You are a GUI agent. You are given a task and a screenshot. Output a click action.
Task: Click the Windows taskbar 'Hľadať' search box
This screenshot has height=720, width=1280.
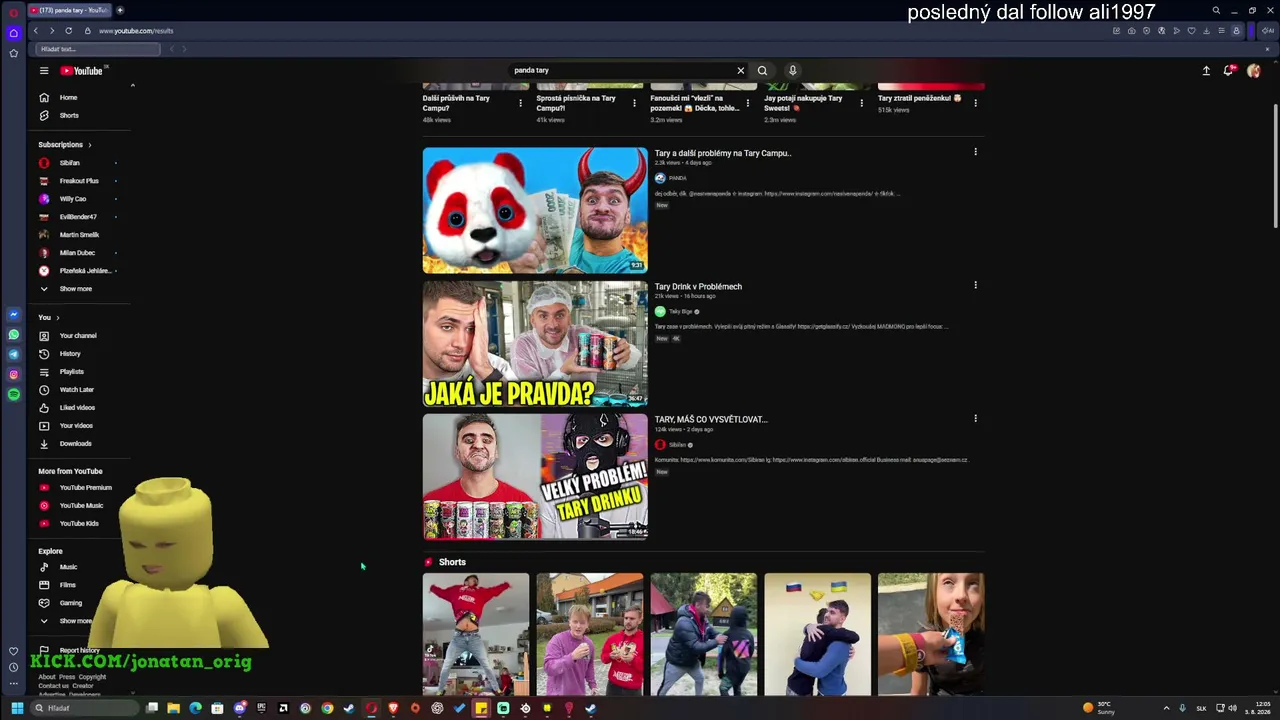coord(85,708)
